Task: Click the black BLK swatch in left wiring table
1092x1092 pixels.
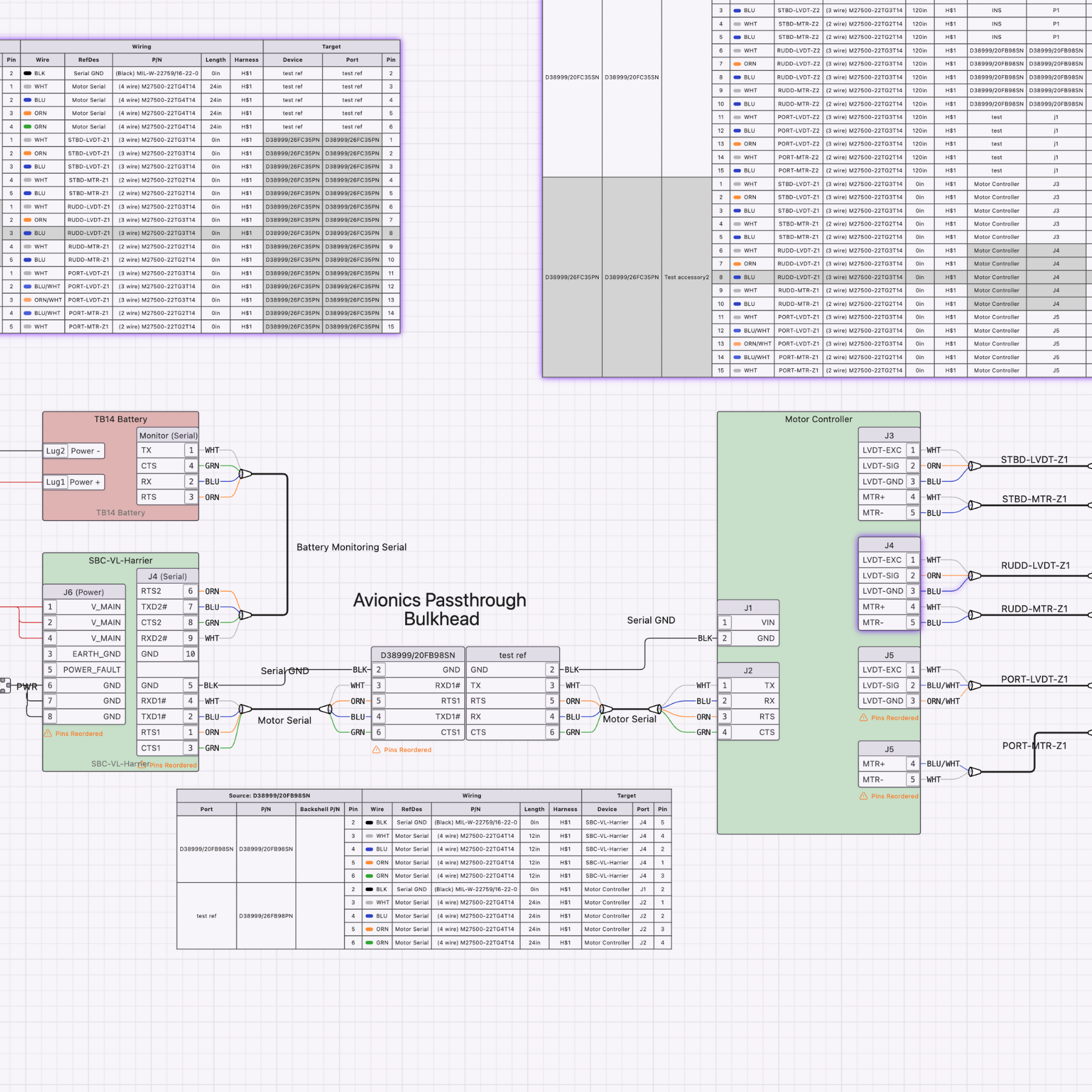Action: click(x=27, y=73)
